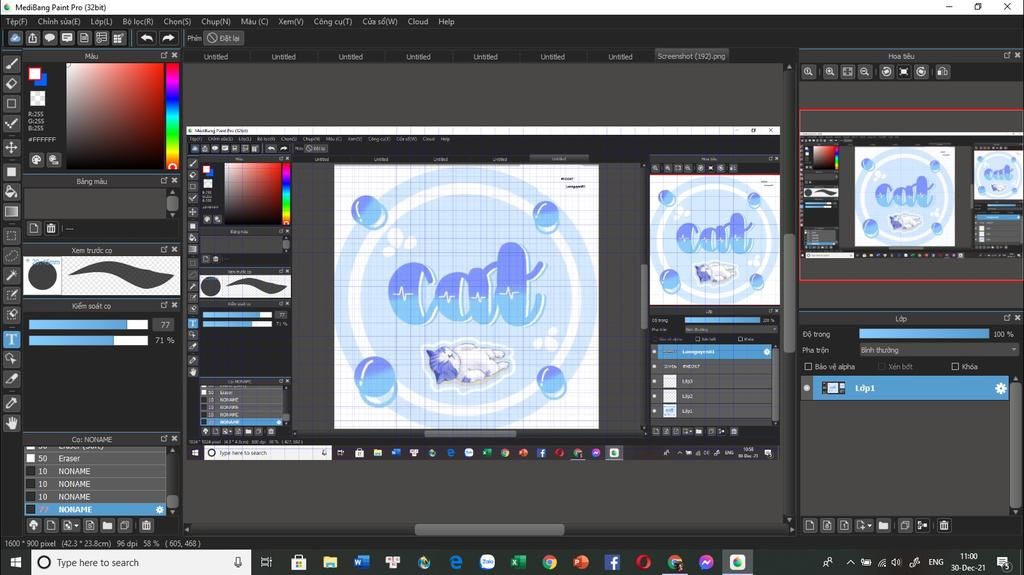Screen dimensions: 1024x575
Task: Click the Đặt lại reset button
Action: (x=223, y=38)
